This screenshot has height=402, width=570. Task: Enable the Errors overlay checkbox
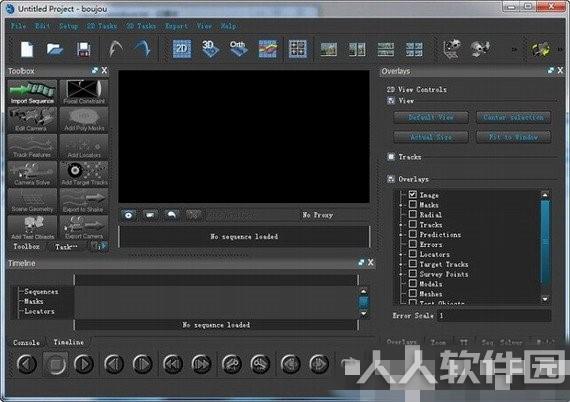coord(413,244)
